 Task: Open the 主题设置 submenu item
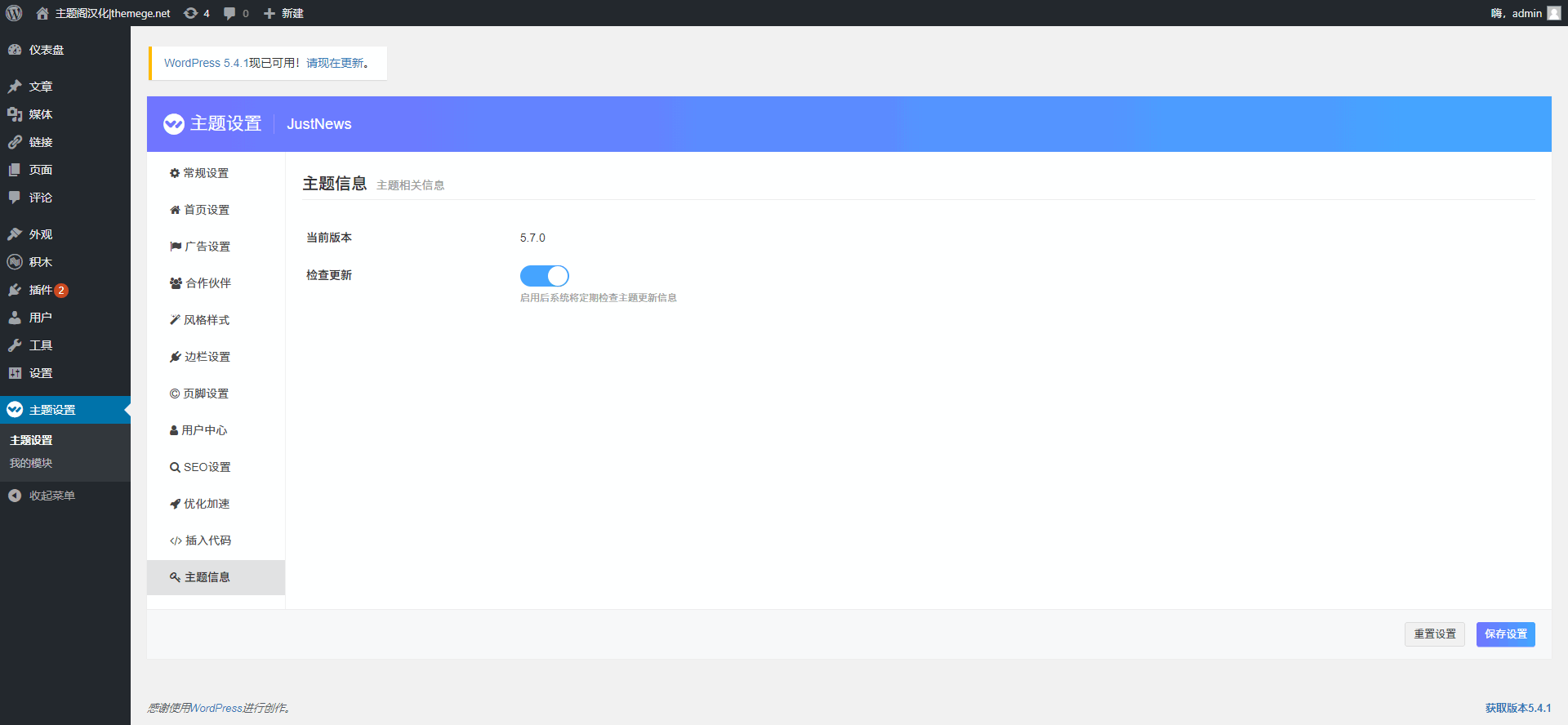[31, 440]
